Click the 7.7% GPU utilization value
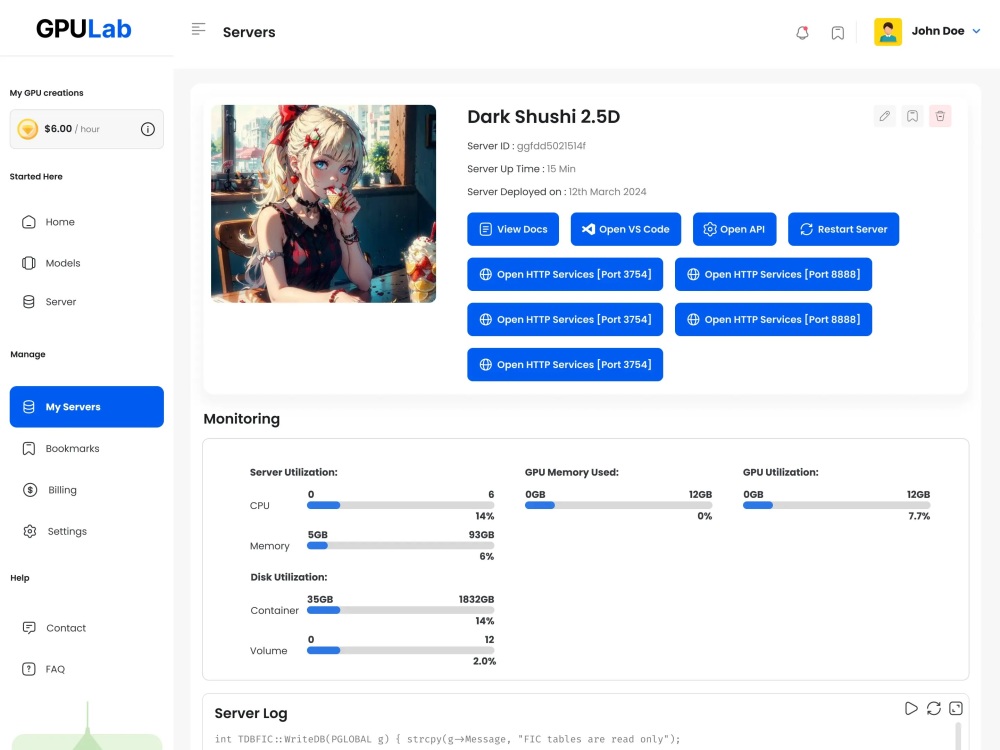The width and height of the screenshot is (1000, 750). pos(919,516)
